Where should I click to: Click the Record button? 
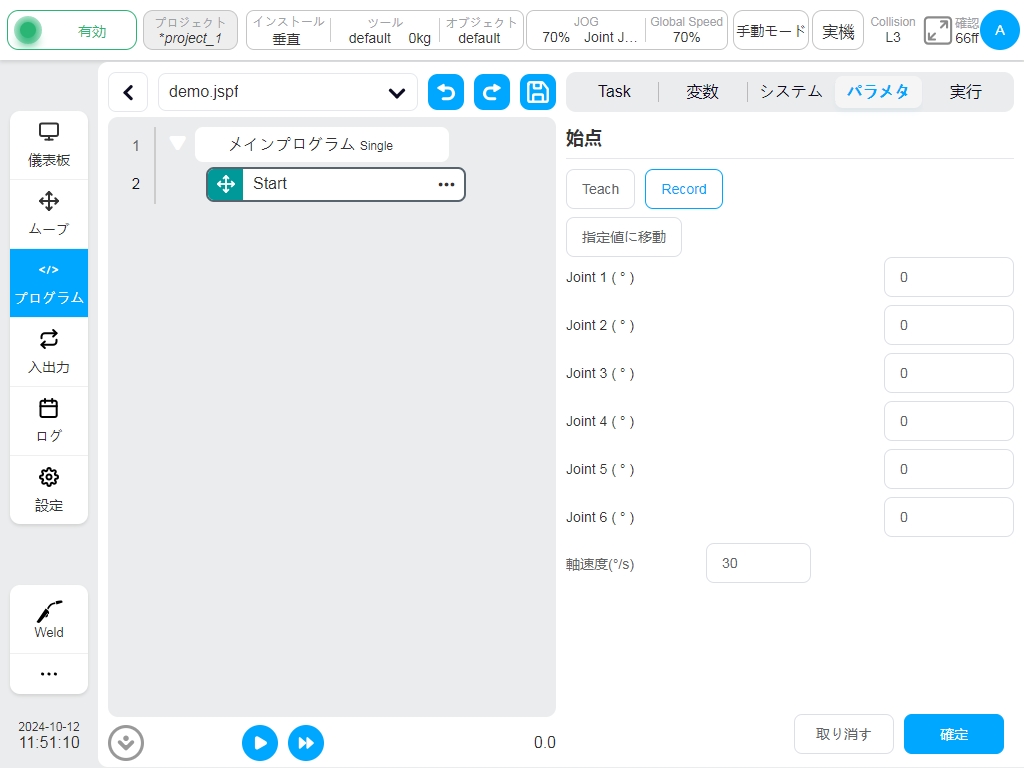point(684,189)
